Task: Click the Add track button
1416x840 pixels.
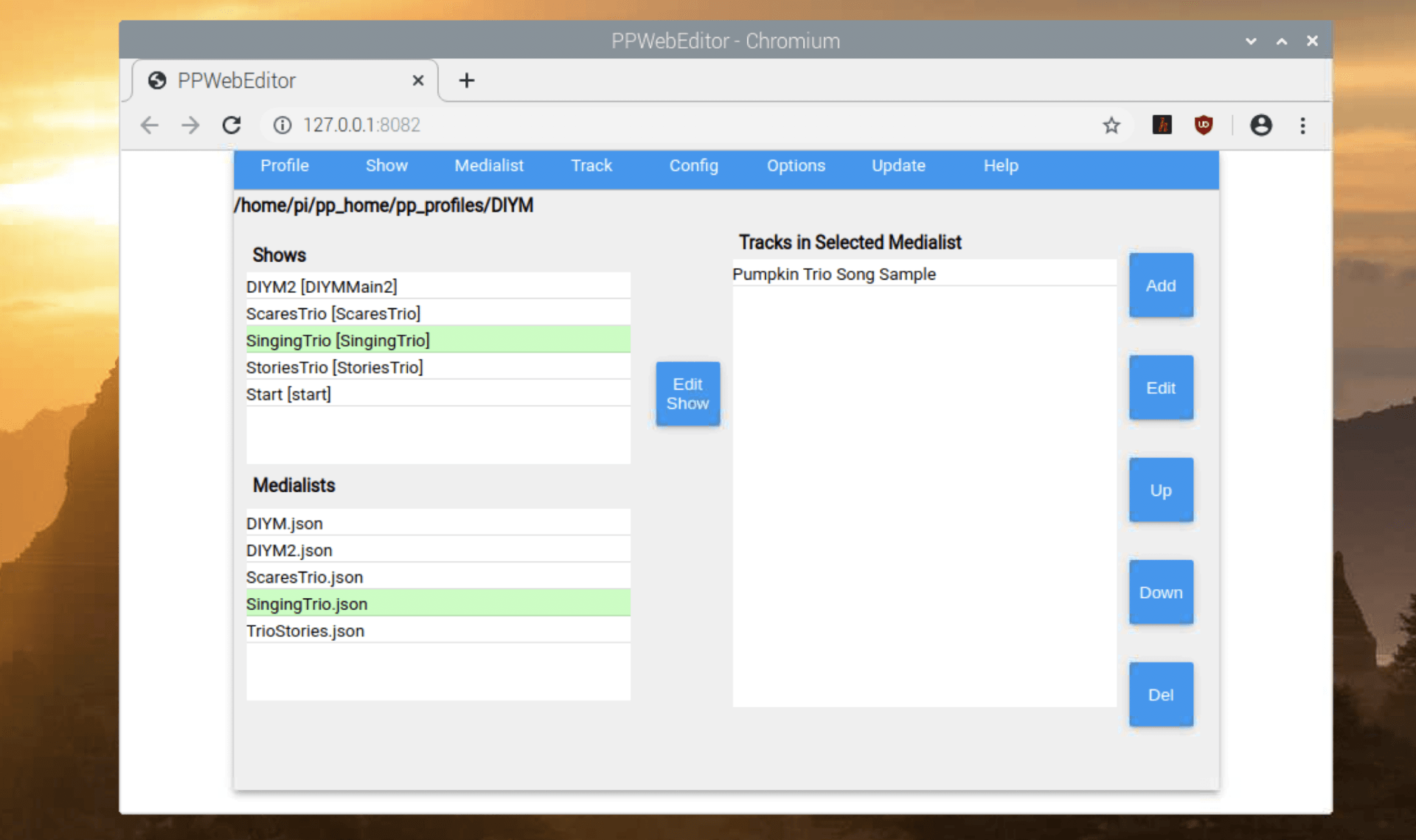Action: coord(1161,286)
